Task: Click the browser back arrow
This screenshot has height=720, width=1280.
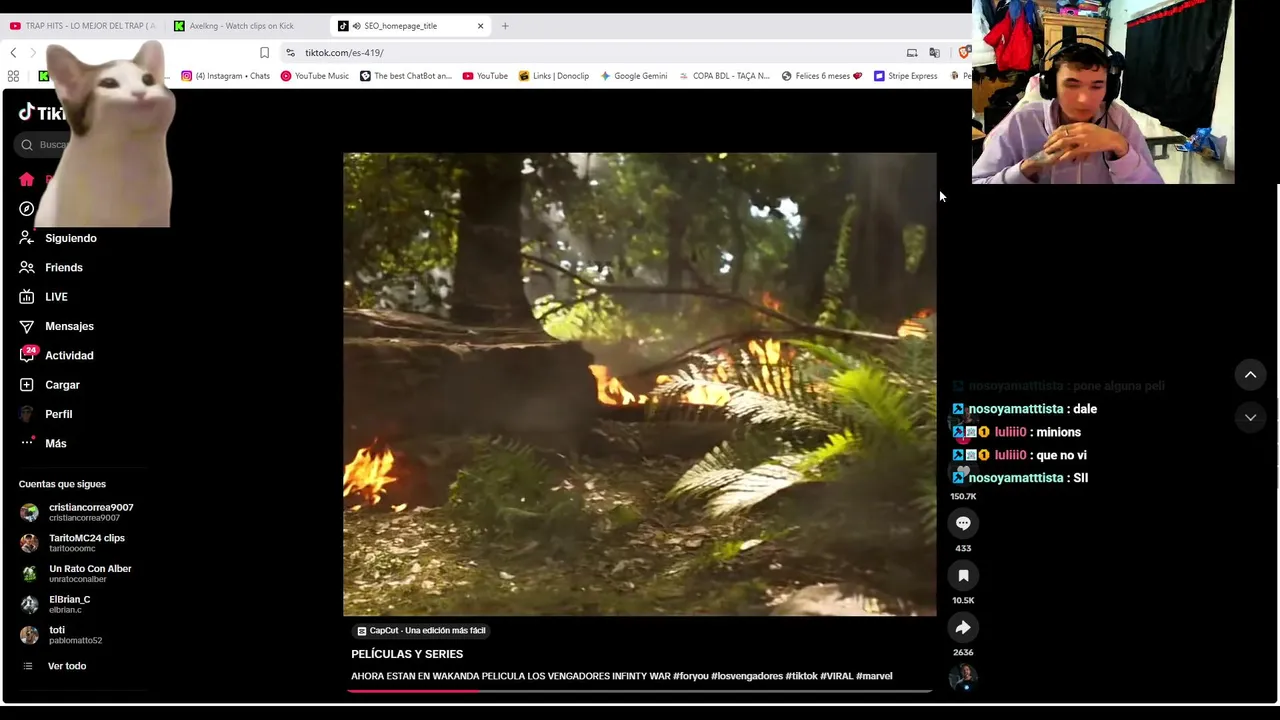Action: 13,53
